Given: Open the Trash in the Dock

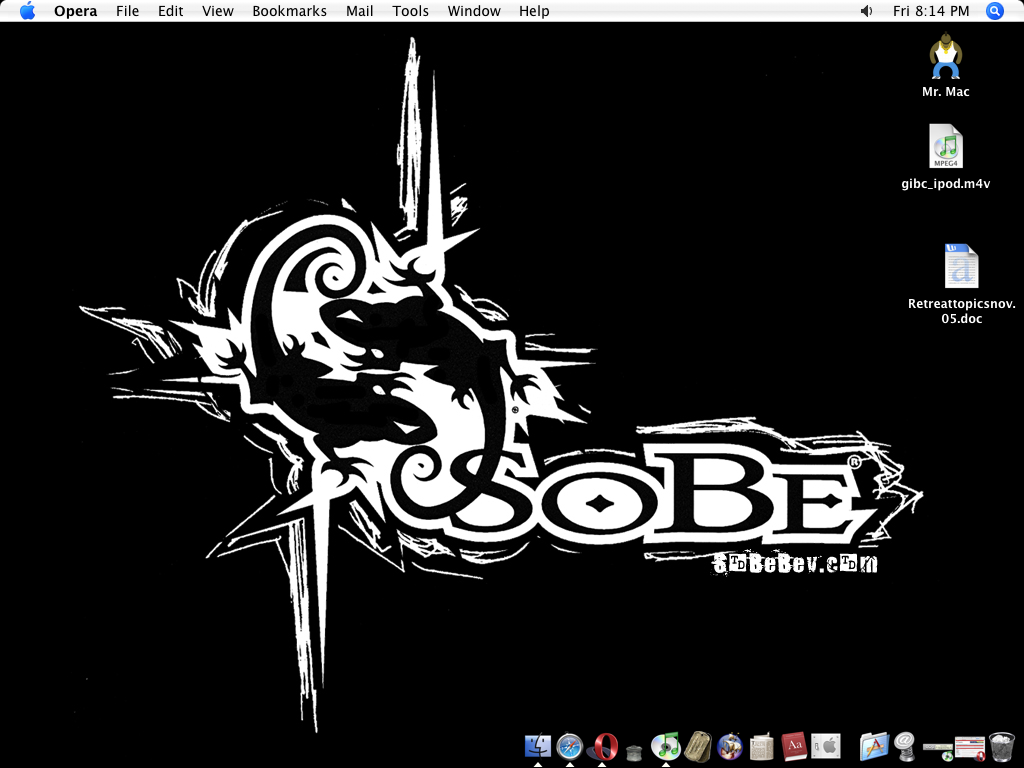Looking at the screenshot, I should point(1001,746).
